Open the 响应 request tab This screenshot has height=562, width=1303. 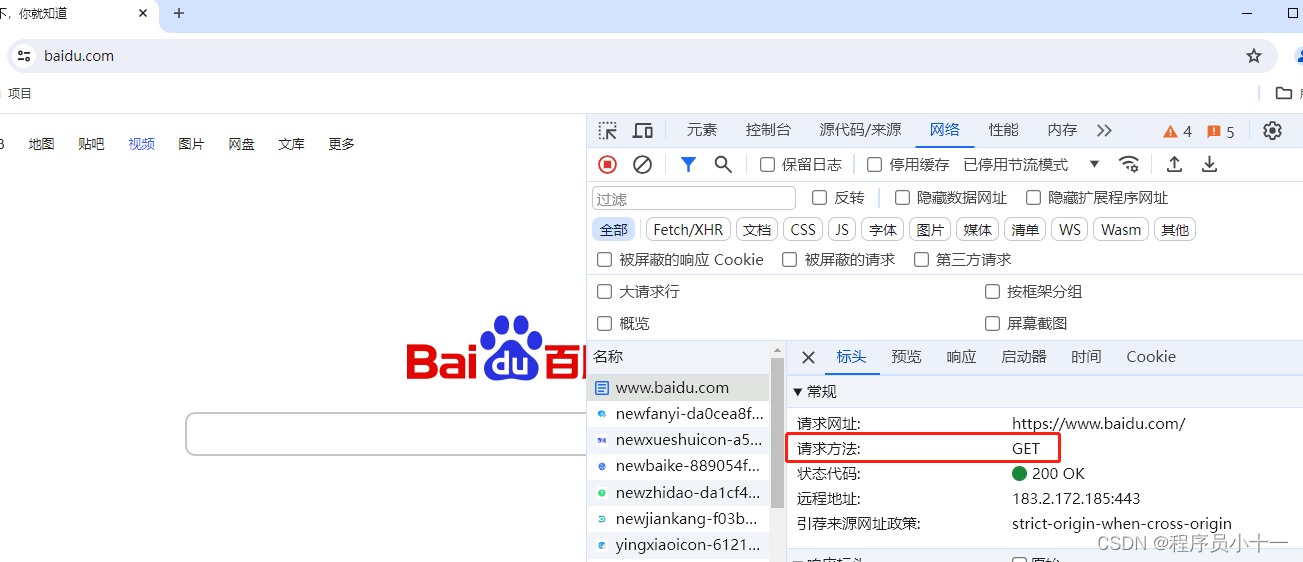click(961, 357)
